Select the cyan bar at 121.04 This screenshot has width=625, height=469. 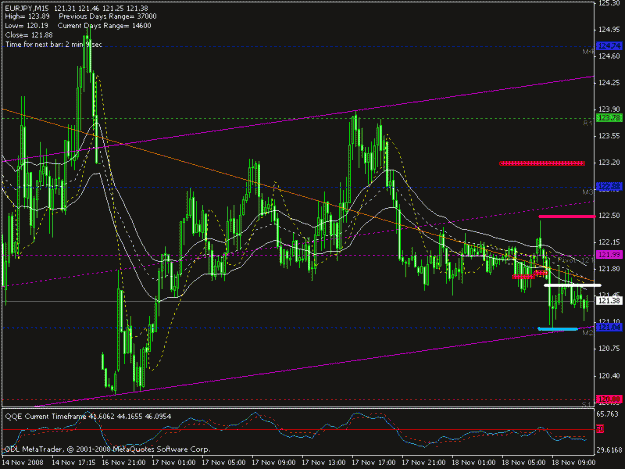pos(558,329)
